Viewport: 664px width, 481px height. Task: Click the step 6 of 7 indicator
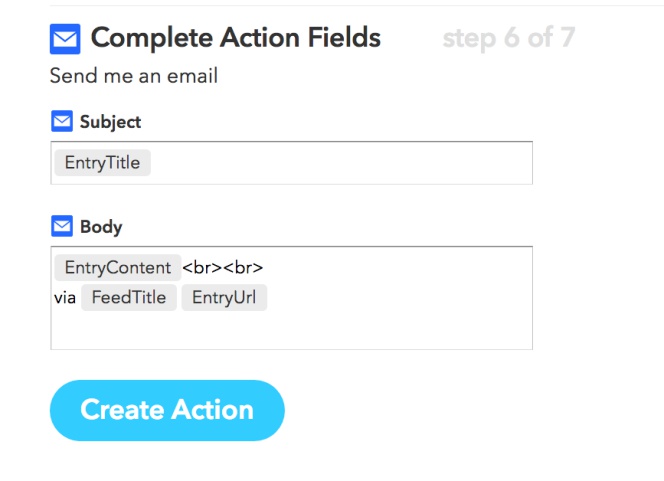coord(509,38)
